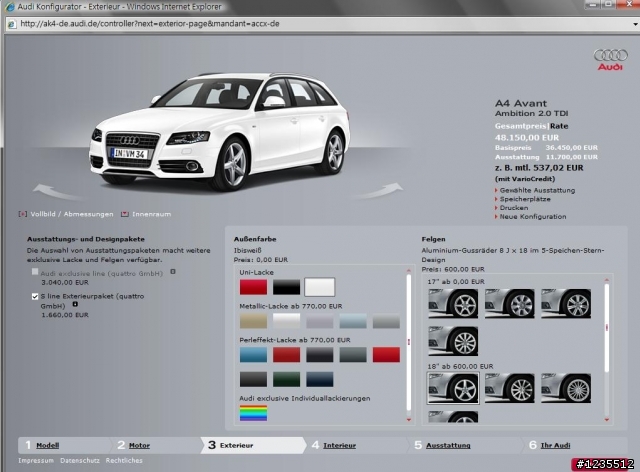Select the third 17" wheel thumbnail

566,303
